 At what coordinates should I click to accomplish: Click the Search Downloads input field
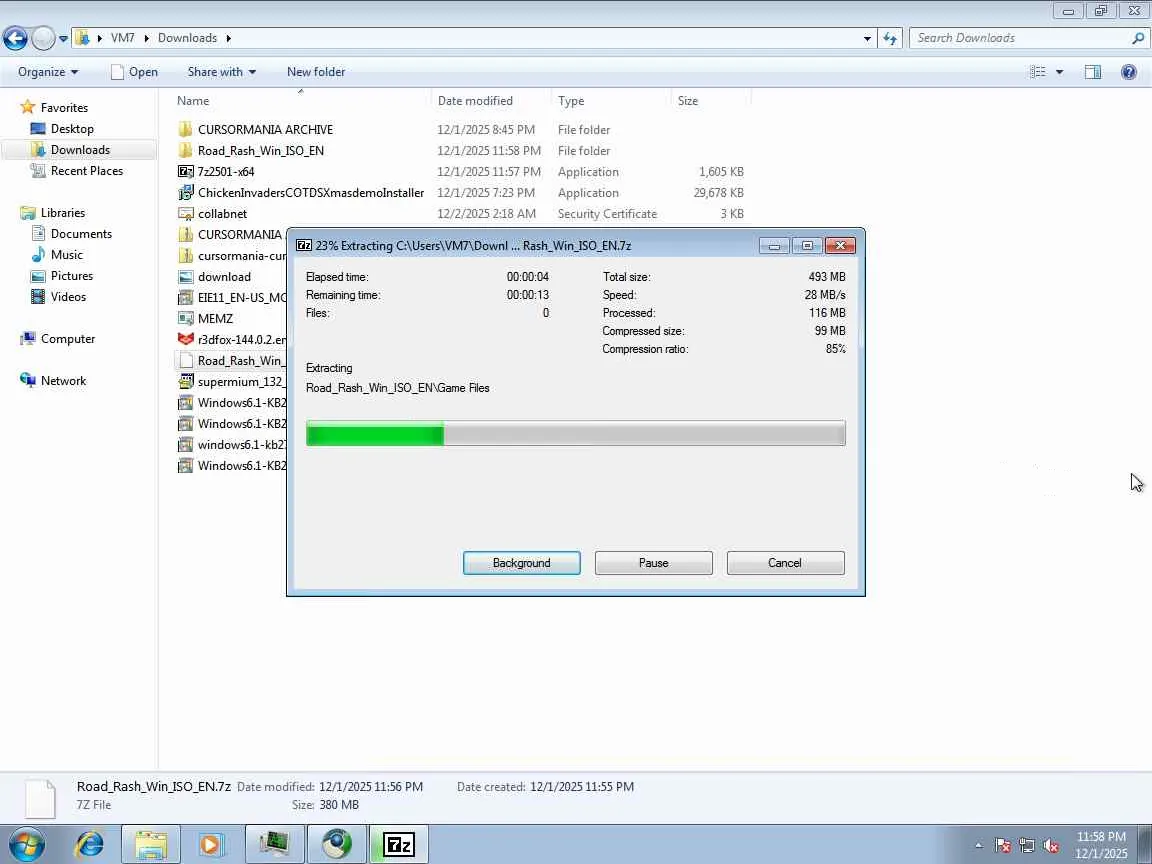(x=1021, y=38)
